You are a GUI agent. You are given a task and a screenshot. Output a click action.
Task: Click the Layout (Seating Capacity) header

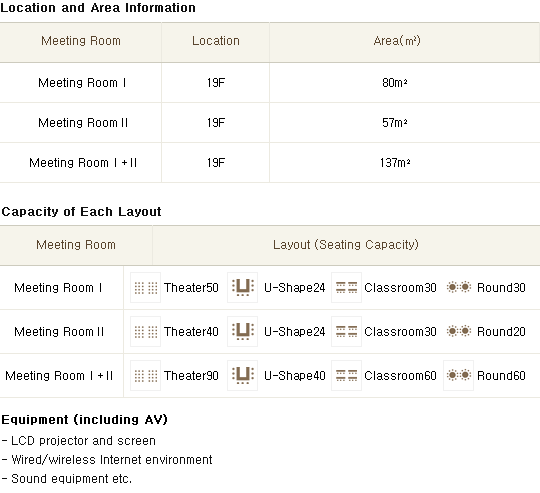coord(346,245)
